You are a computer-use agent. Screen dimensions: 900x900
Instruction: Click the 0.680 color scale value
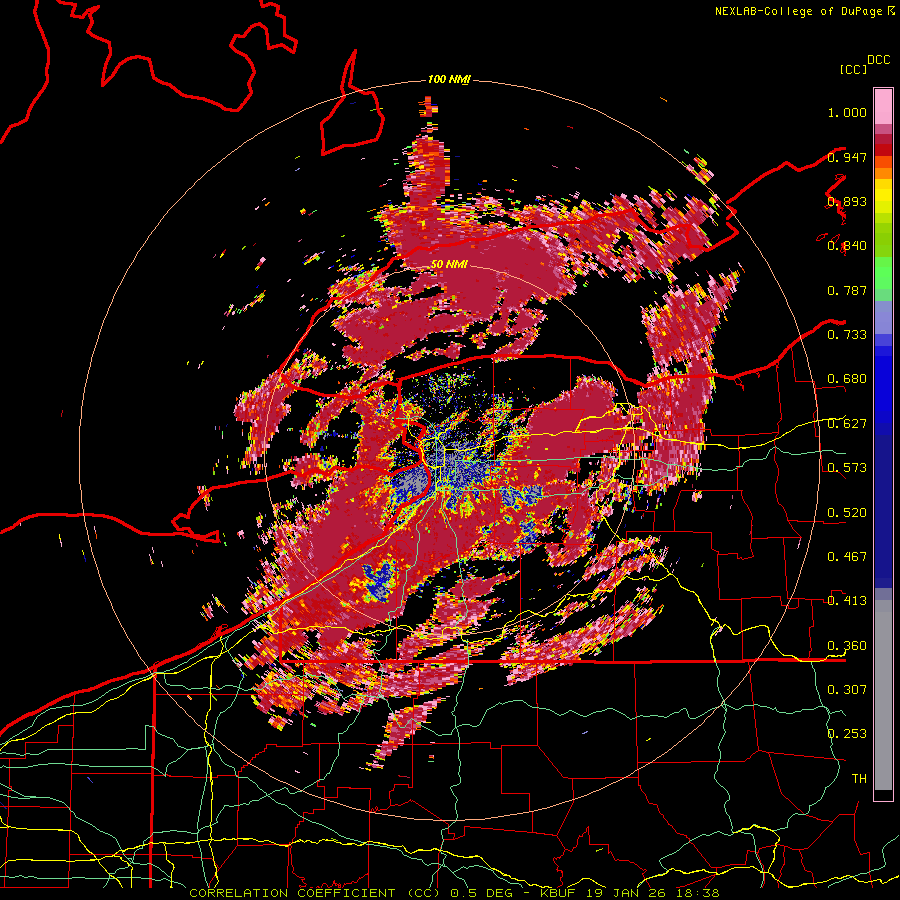coord(847,379)
